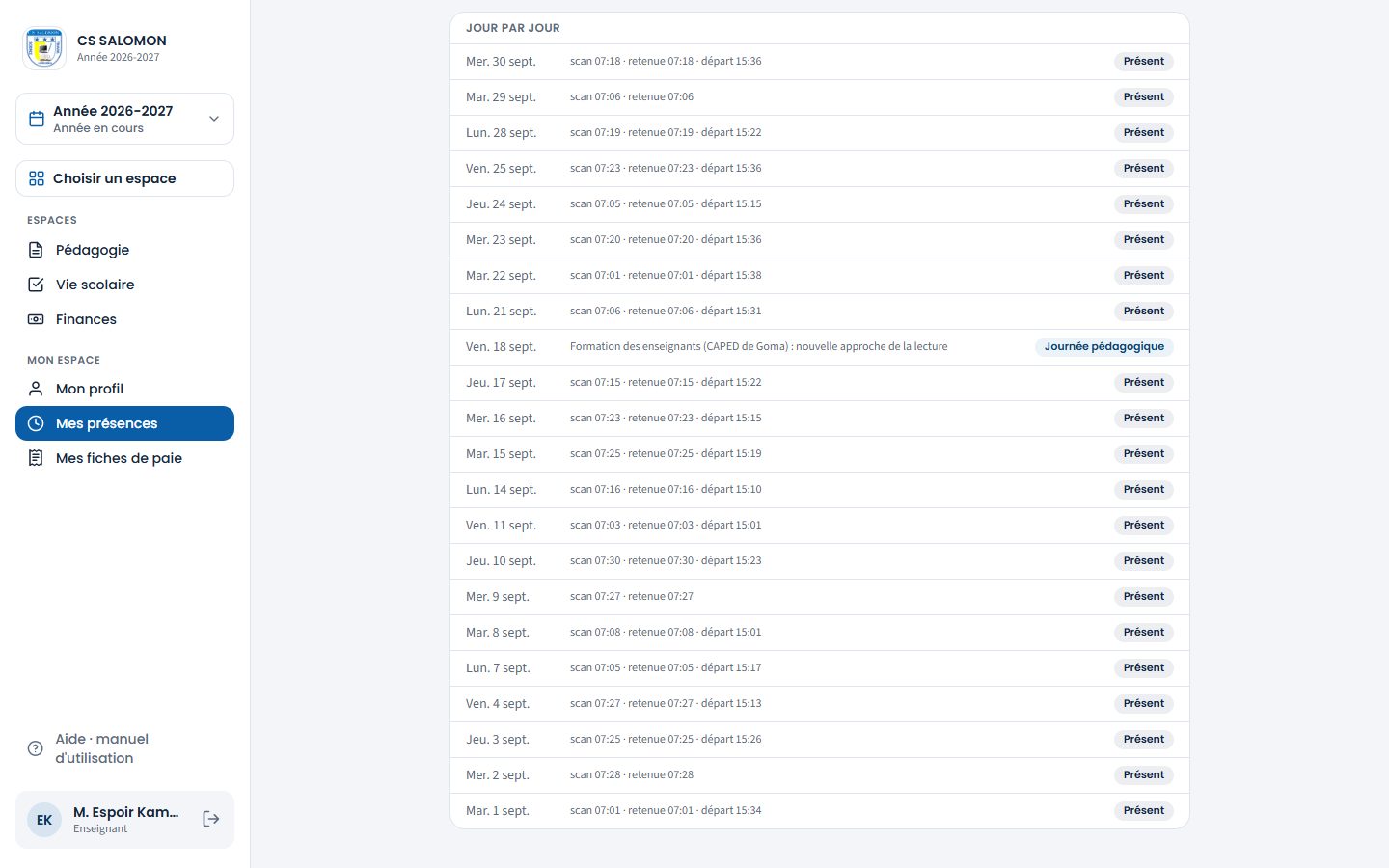Expand the school year selector chevron
Image resolution: width=1389 pixels, height=868 pixels.
pos(214,119)
